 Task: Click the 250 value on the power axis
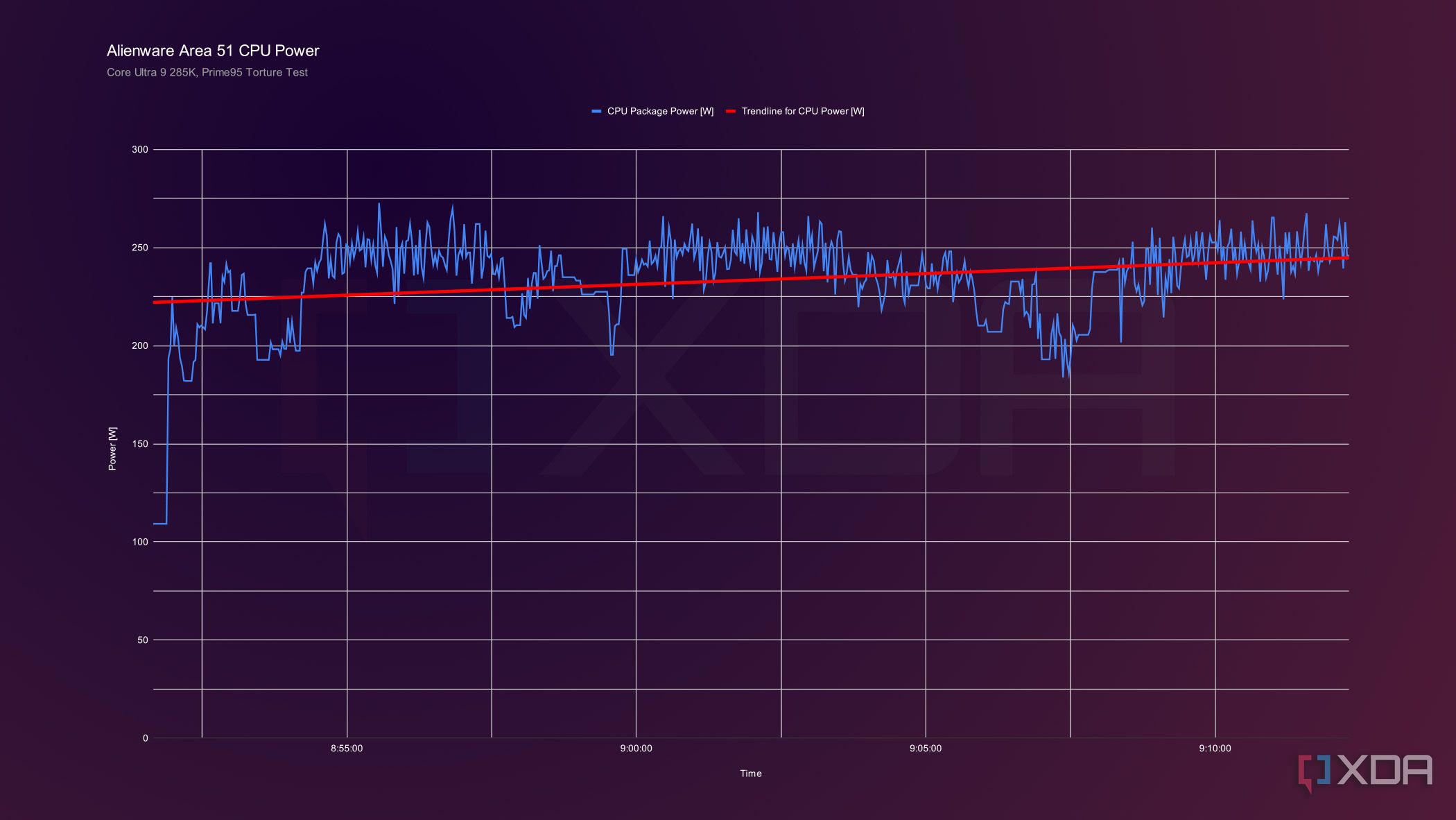click(x=140, y=248)
